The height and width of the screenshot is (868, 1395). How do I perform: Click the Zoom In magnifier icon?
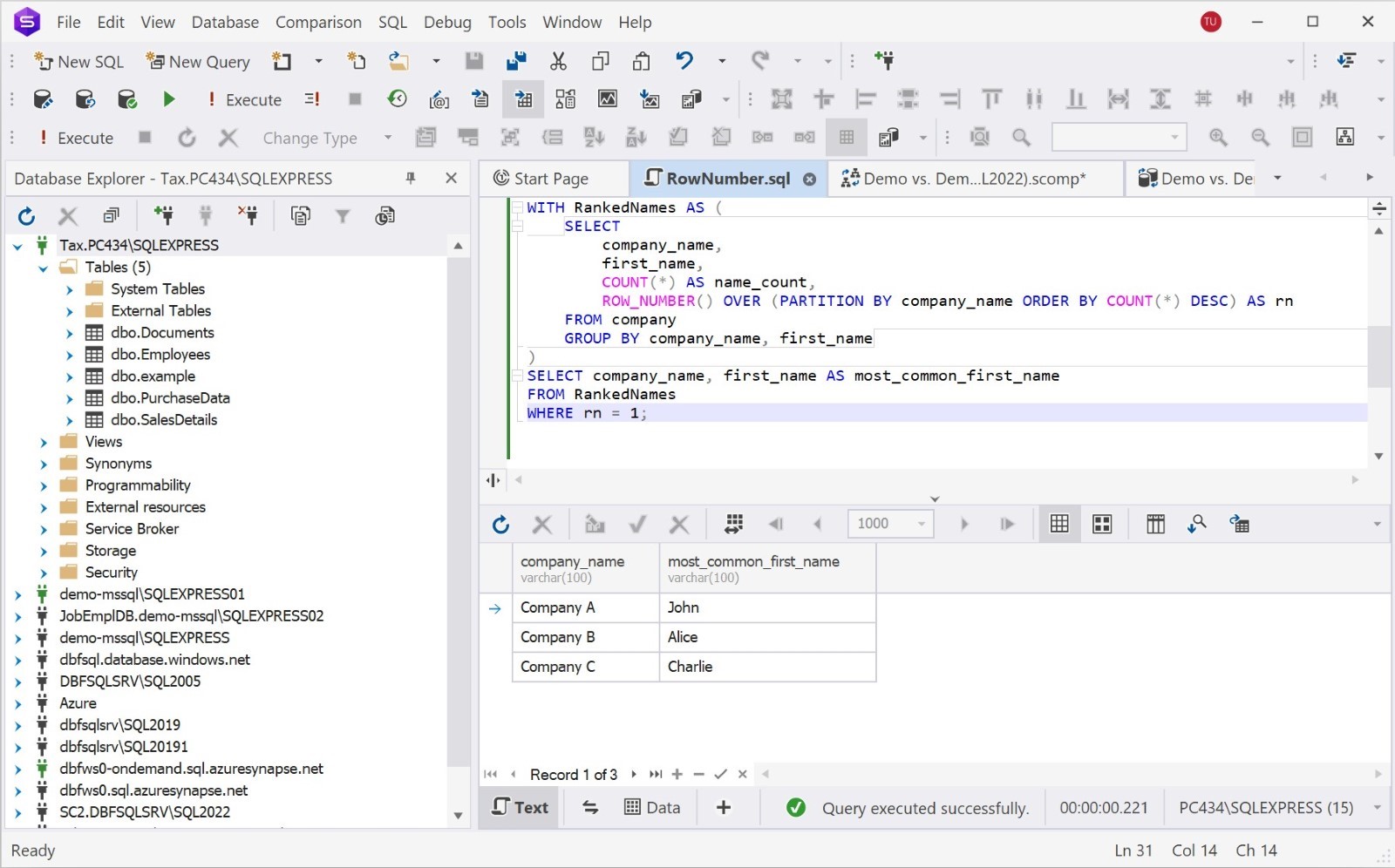[x=1218, y=138]
